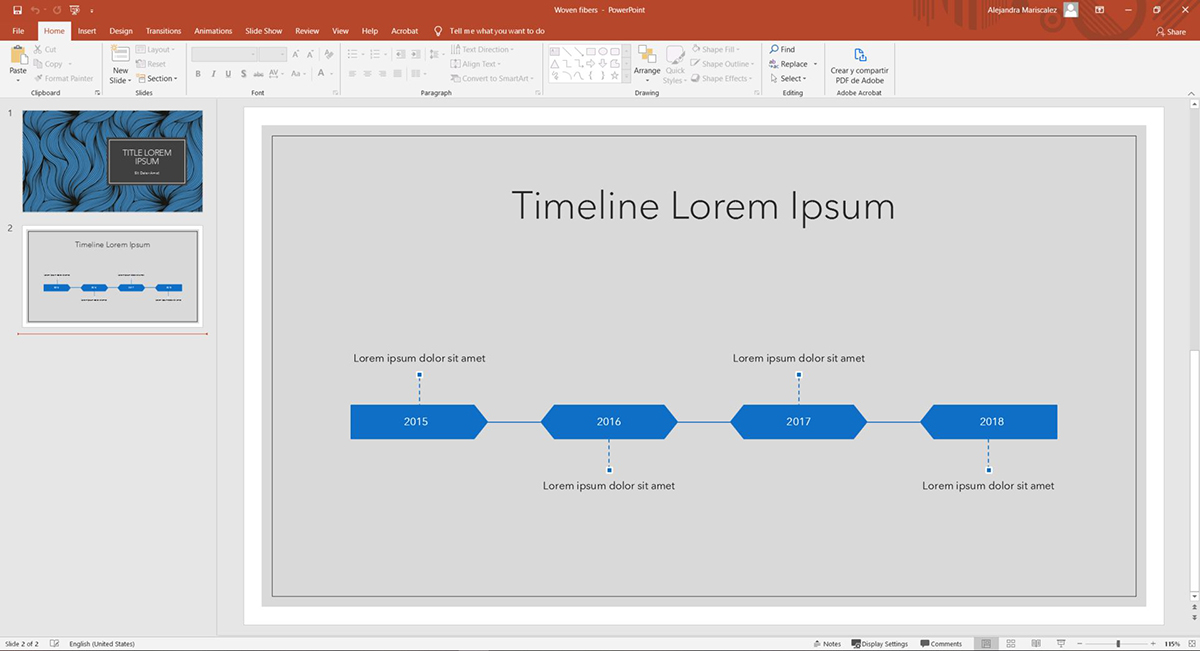Click the 2015 timeline shape
The height and width of the screenshot is (651, 1200).
click(418, 422)
